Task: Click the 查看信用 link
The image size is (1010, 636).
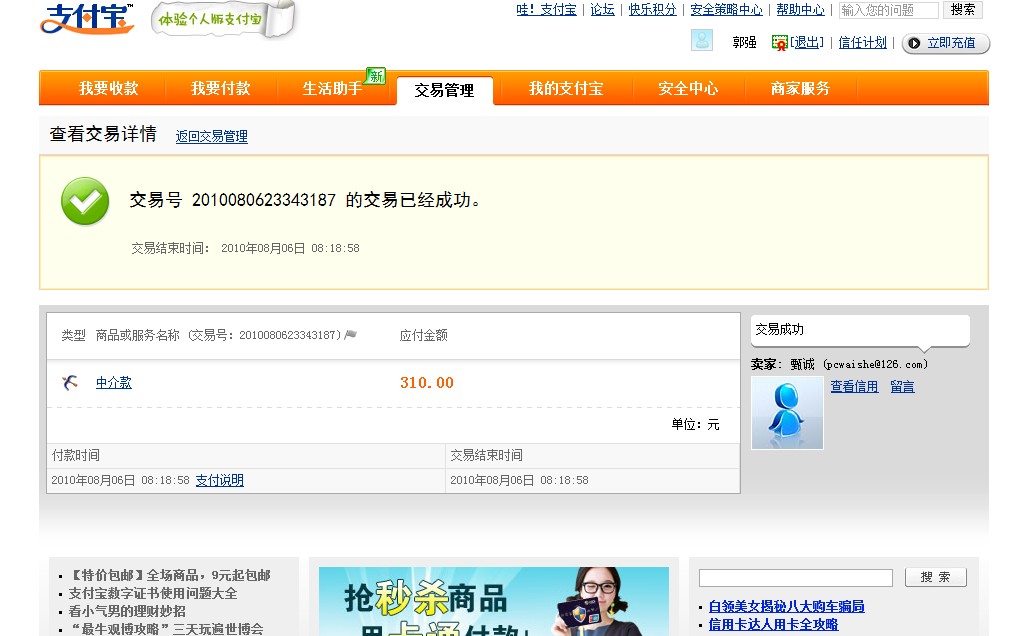Action: (x=854, y=387)
